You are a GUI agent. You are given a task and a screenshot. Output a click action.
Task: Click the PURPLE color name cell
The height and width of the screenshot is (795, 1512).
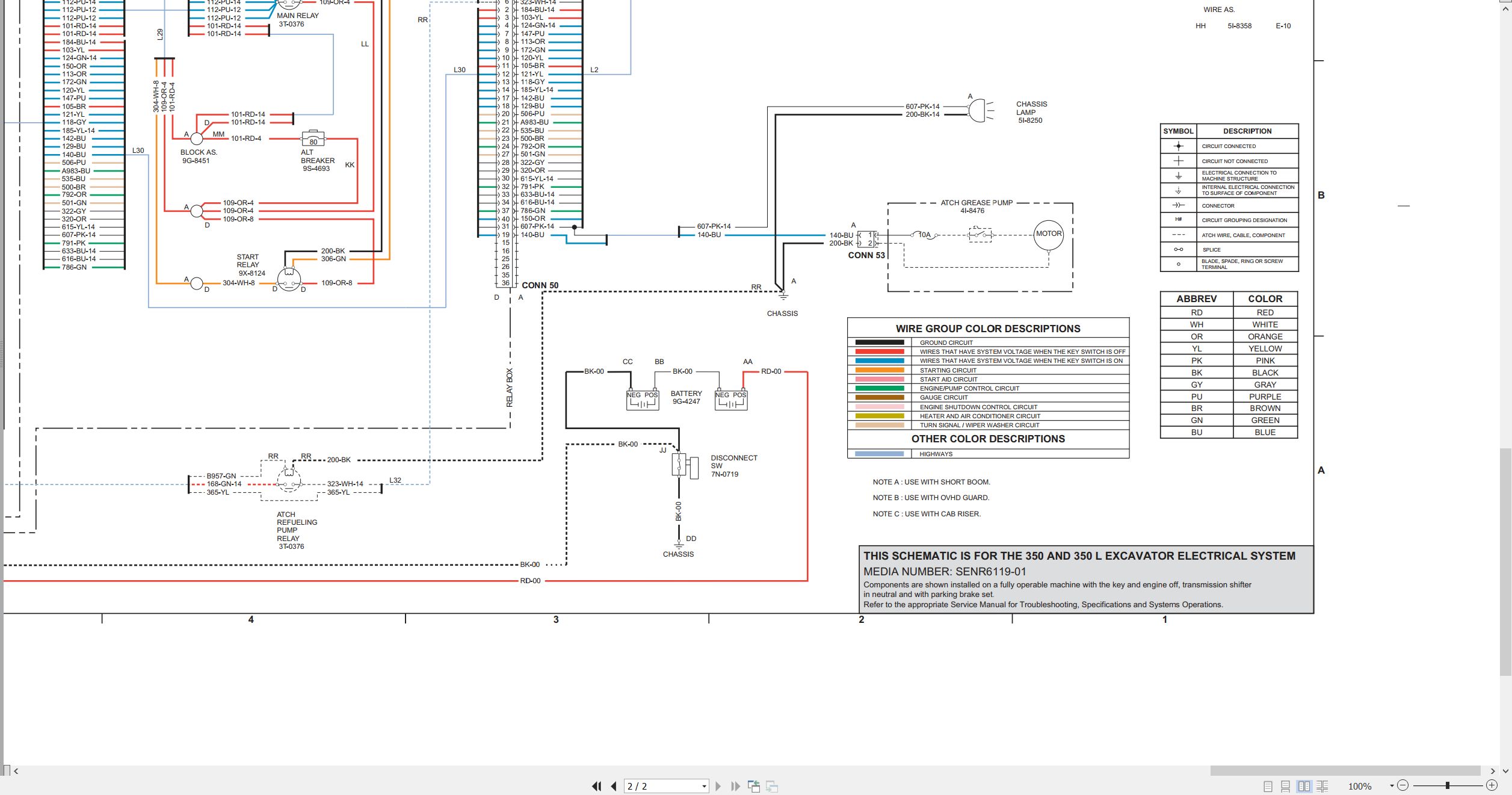[1265, 397]
